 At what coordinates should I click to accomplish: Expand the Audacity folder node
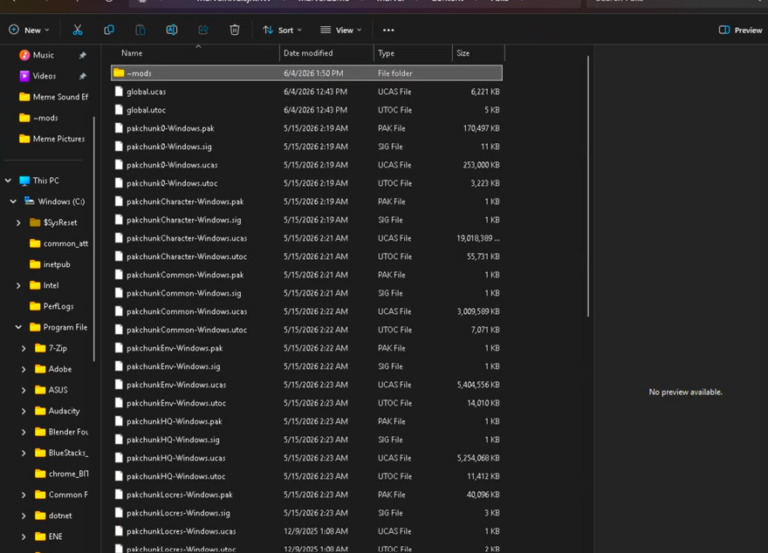point(24,411)
